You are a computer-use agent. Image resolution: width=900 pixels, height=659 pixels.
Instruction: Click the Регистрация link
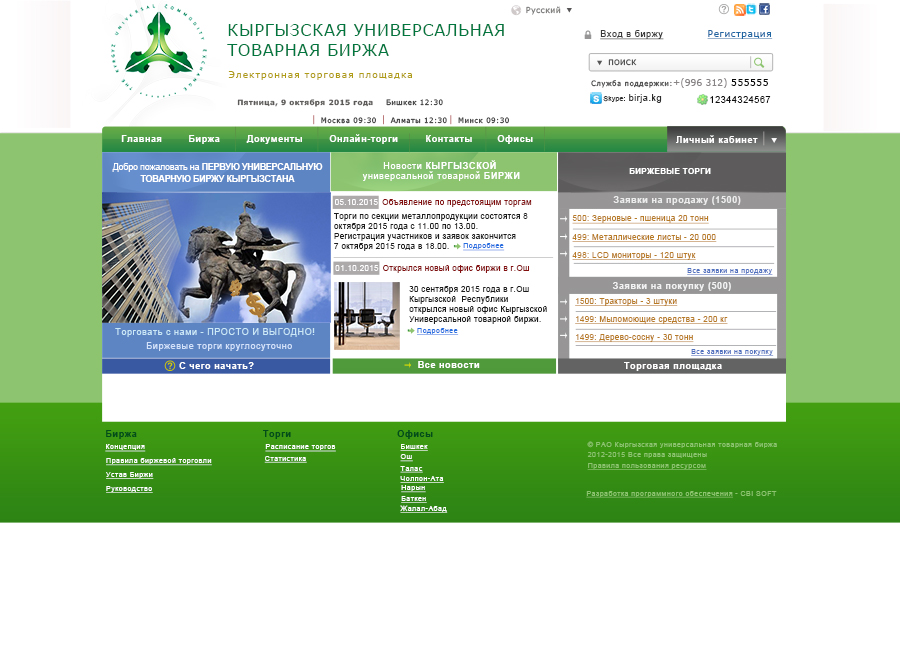pos(739,34)
